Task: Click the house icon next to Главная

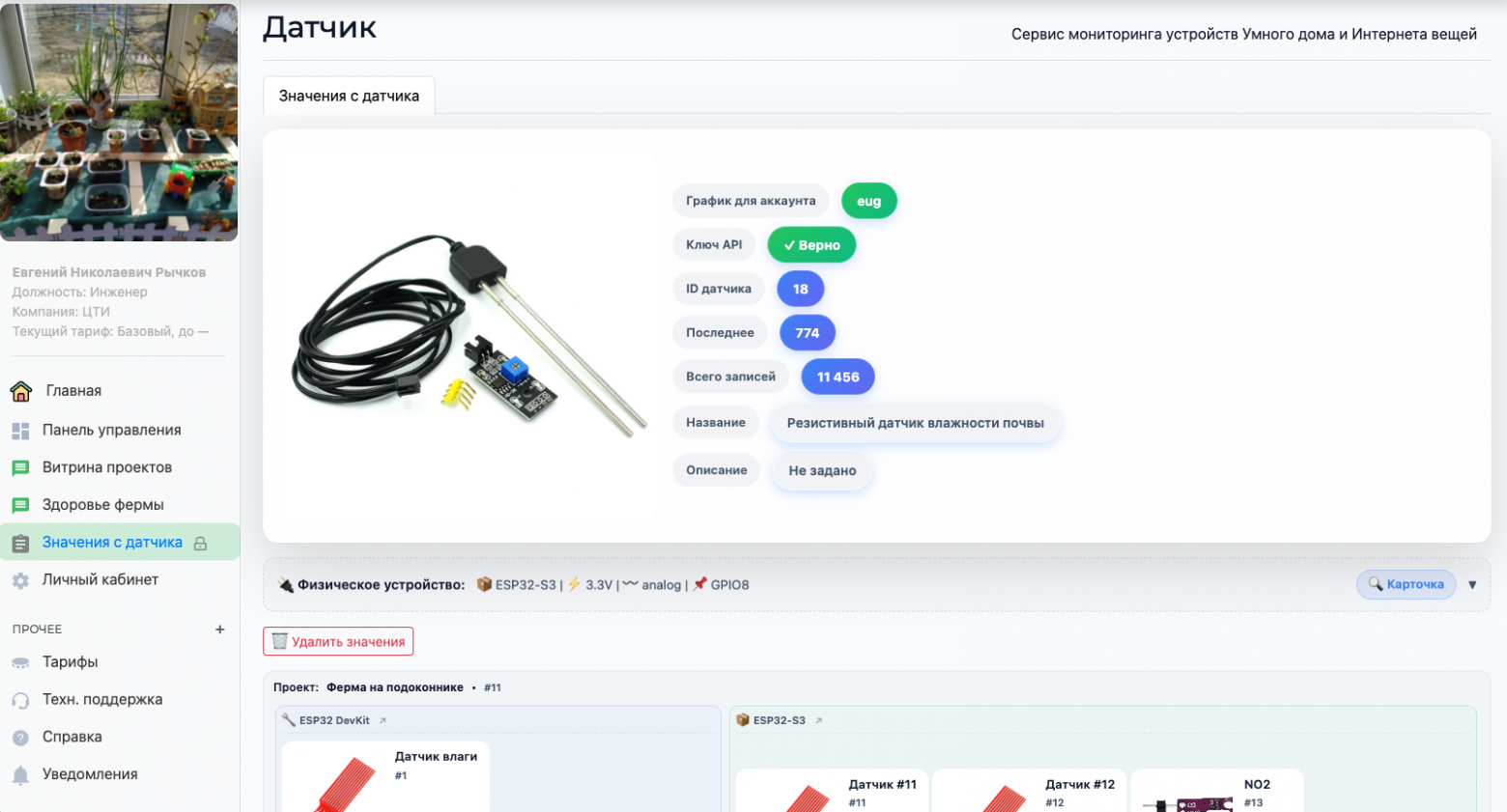Action: tap(20, 391)
